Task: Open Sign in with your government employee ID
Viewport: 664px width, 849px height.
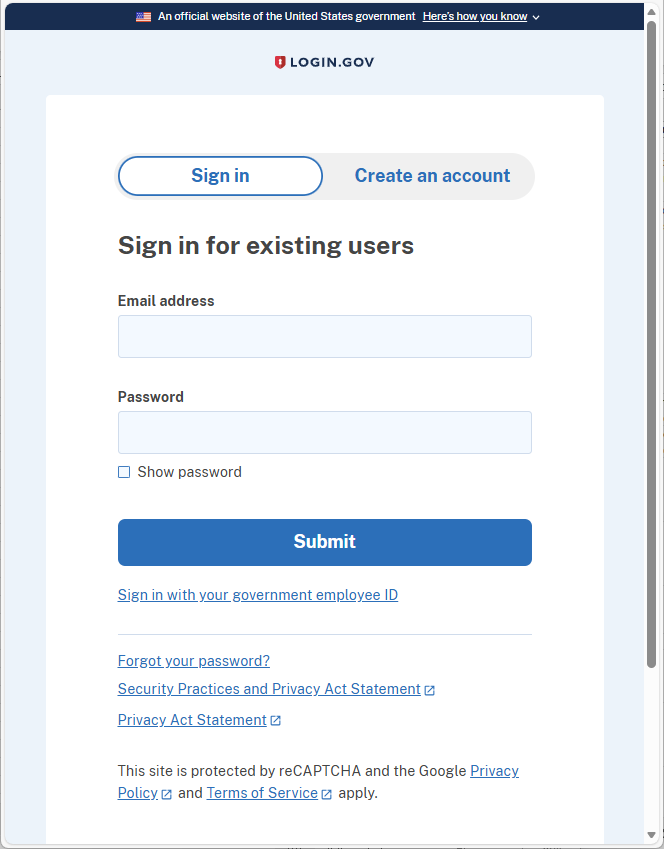Action: coord(258,595)
